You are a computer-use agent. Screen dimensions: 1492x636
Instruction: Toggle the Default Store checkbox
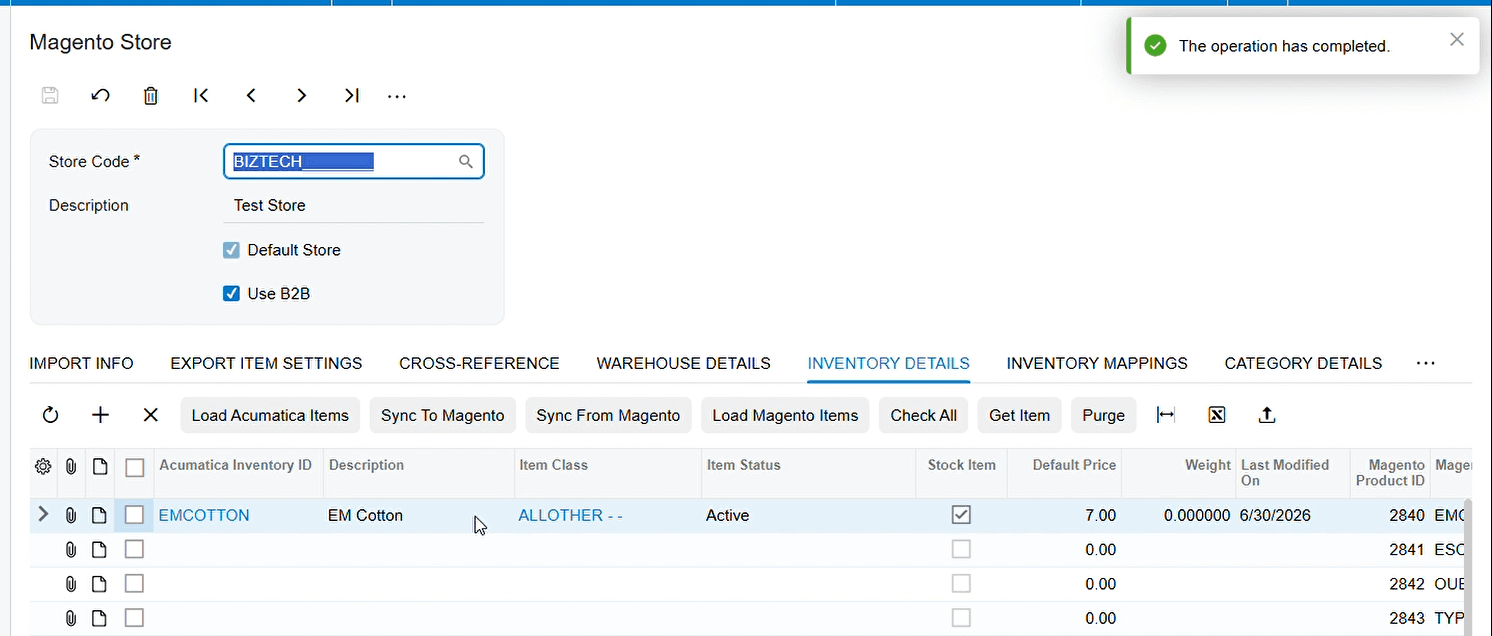[x=231, y=250]
